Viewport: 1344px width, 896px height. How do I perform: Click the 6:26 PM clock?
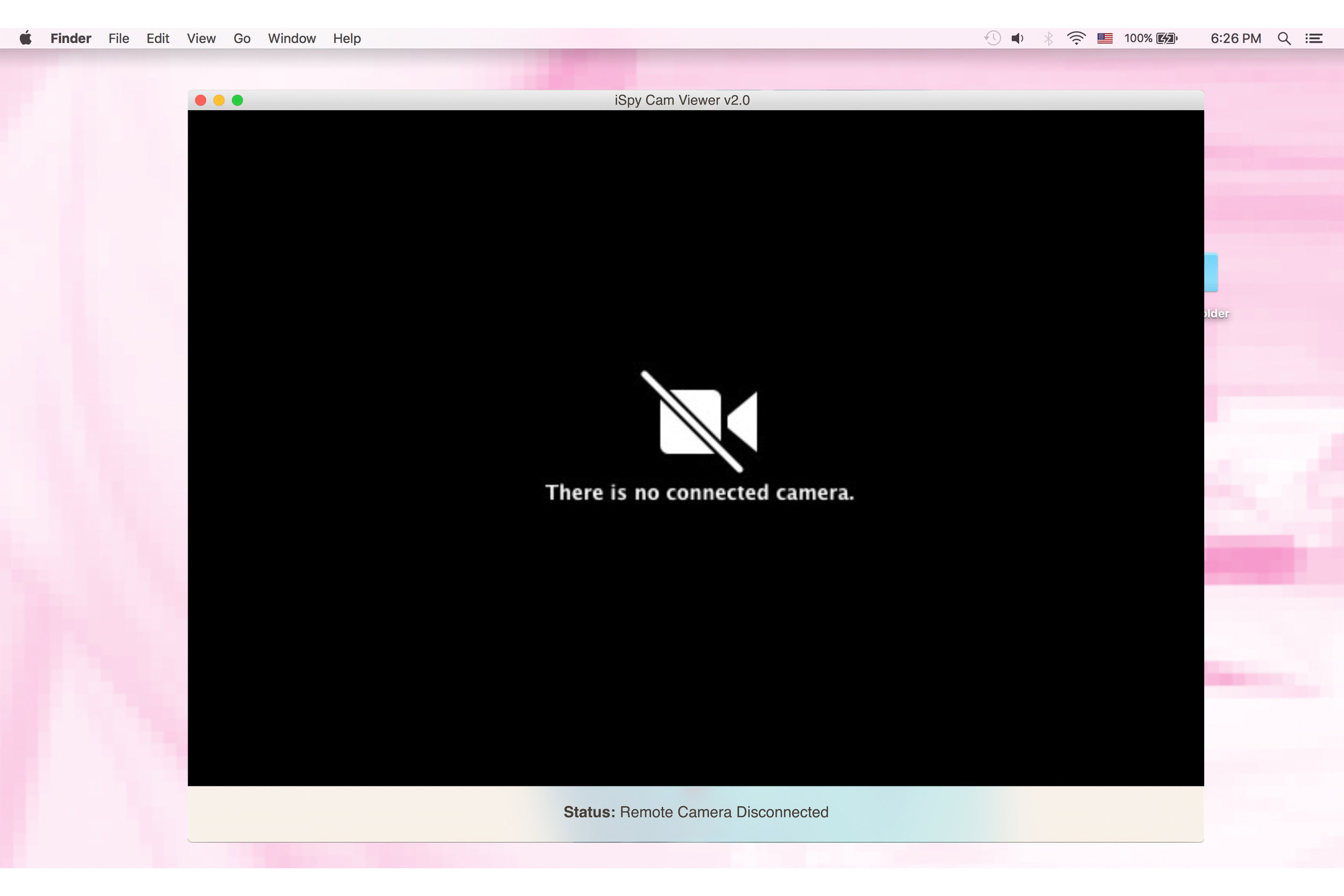click(x=1235, y=38)
